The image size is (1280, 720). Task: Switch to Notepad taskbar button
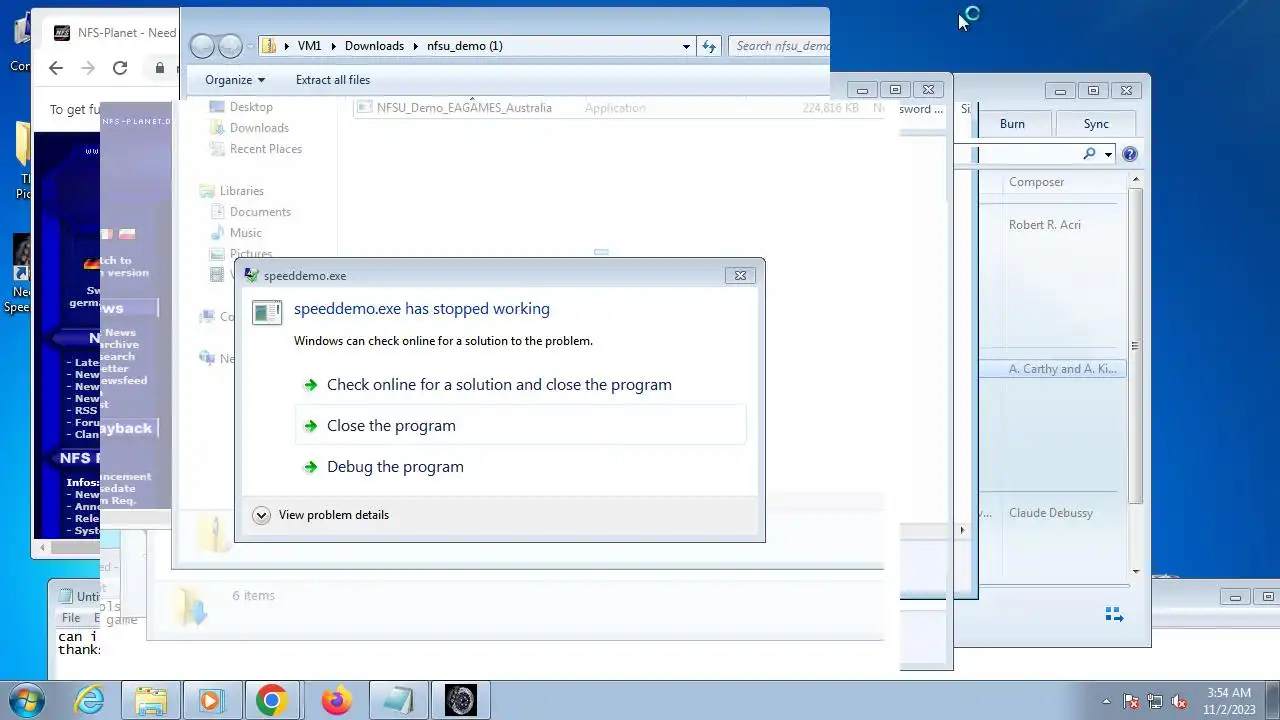[398, 701]
